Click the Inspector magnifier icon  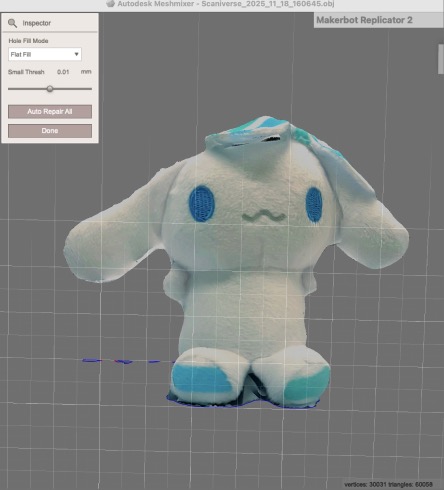(x=12, y=23)
